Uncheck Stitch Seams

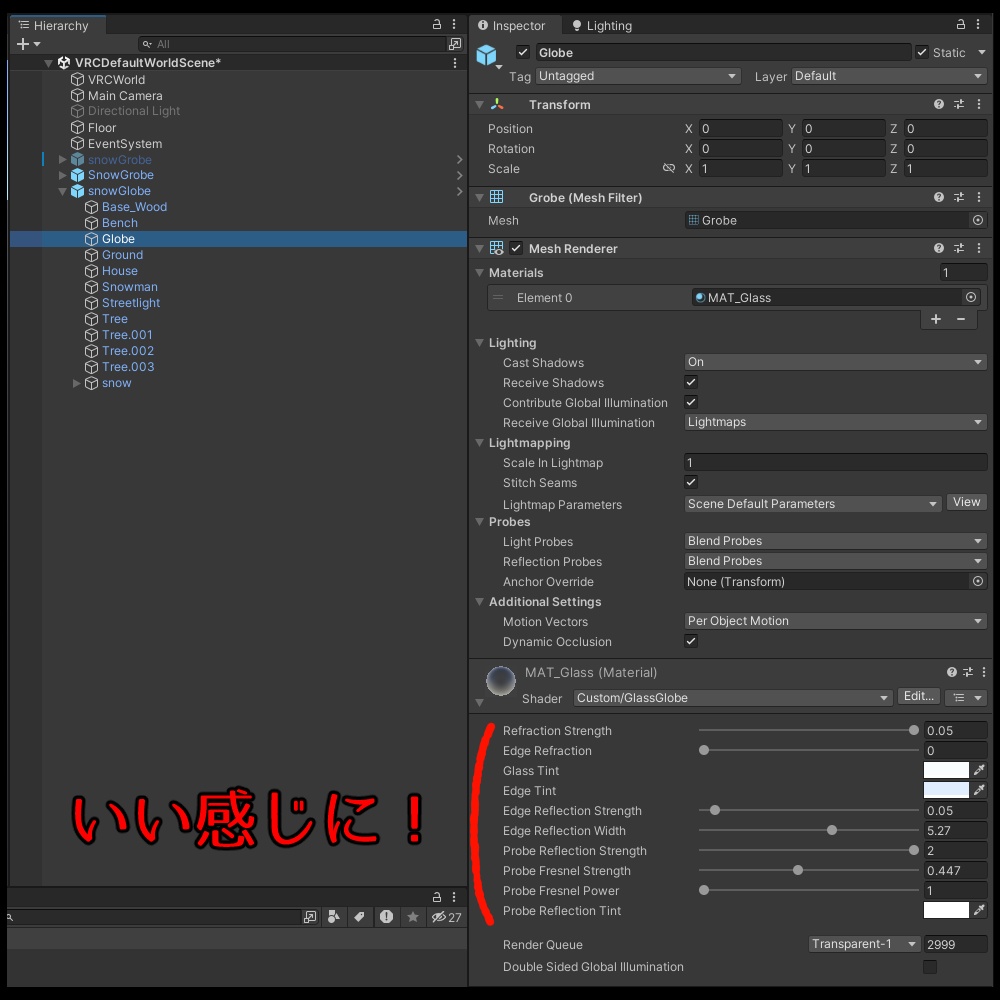point(691,482)
